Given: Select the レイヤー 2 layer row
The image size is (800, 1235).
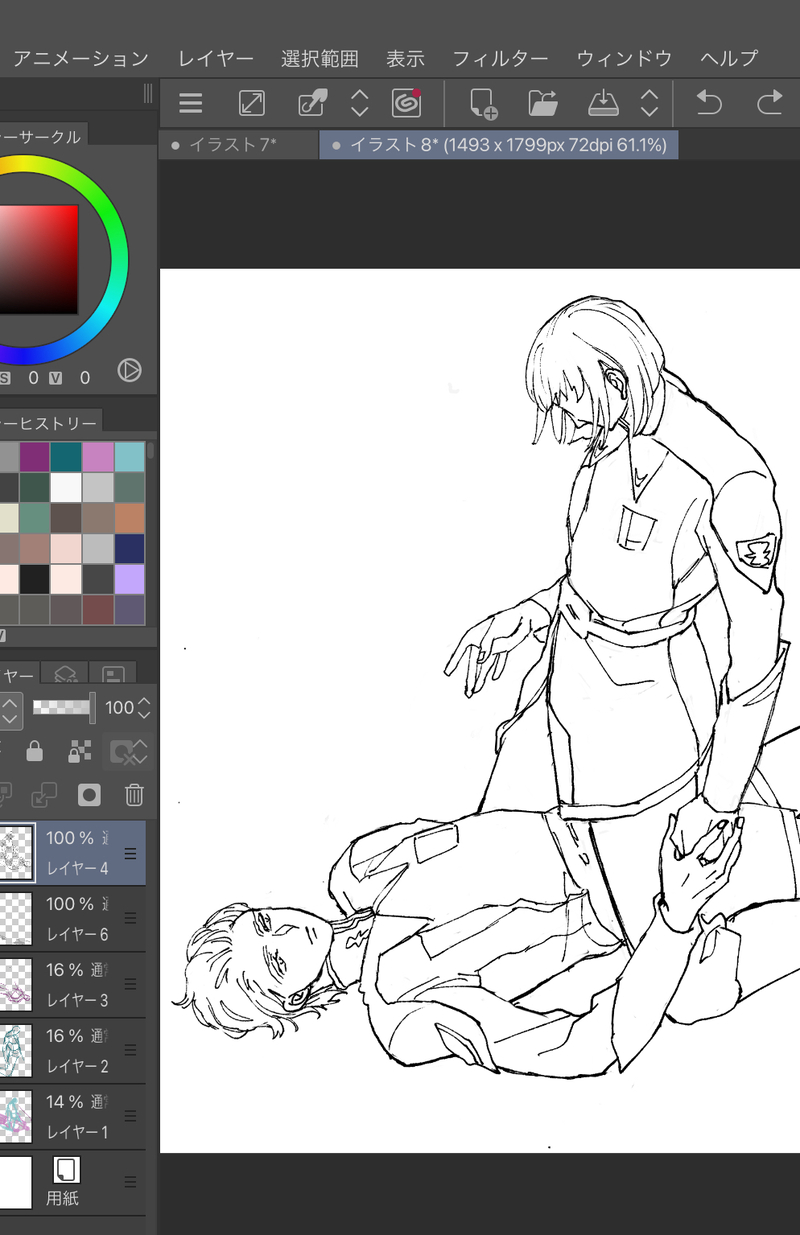Looking at the screenshot, I should point(73,1051).
